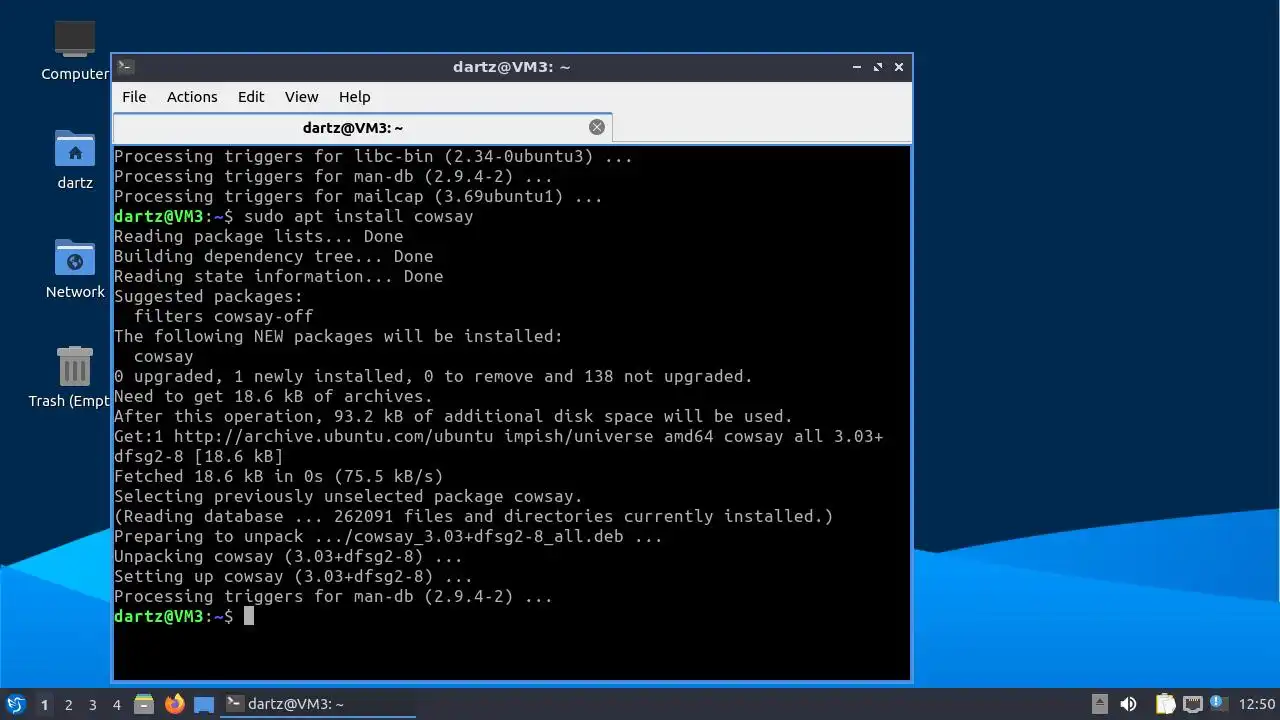Screen dimensions: 1280x720
Task: Click the 'sudo apt install cowsay' command text
Action: pos(358,216)
